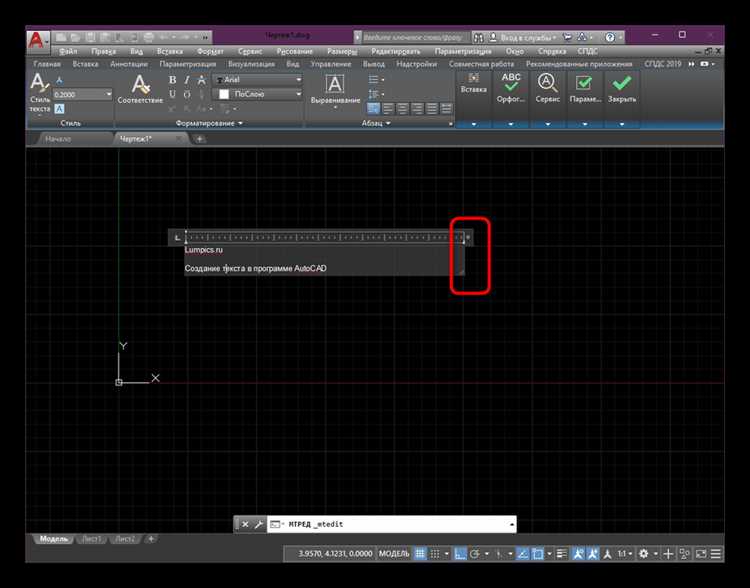Toggle the drawing grid display in status bar
Screen dimensions: 750x588
419,554
